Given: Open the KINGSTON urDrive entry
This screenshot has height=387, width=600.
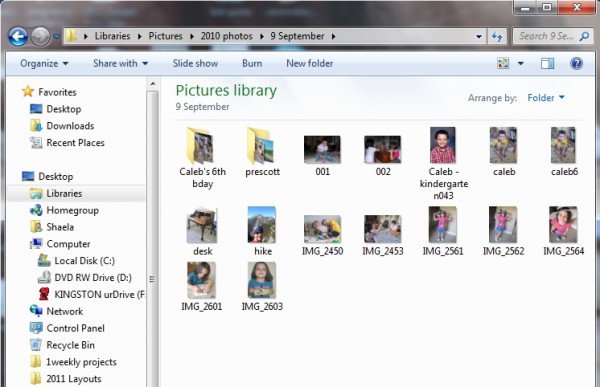Looking at the screenshot, I should click(91, 294).
